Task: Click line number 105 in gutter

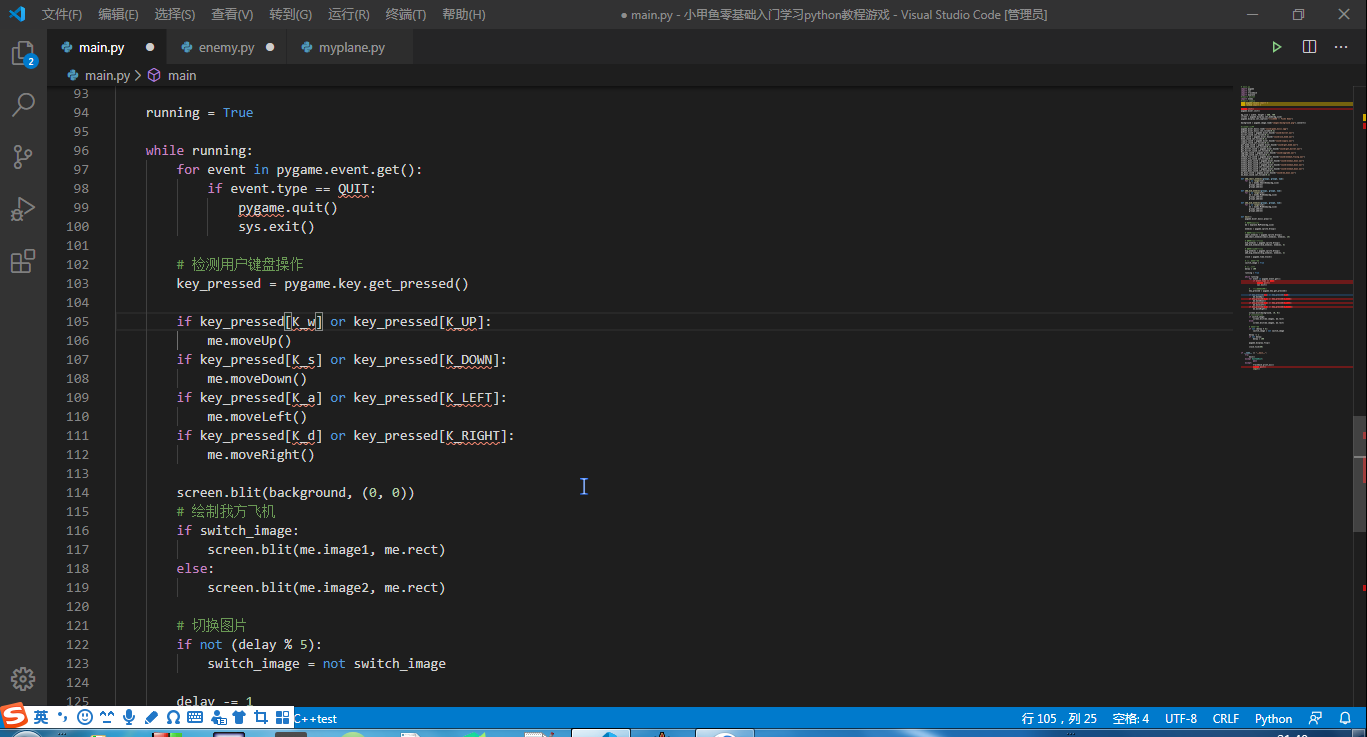Action: pos(78,321)
